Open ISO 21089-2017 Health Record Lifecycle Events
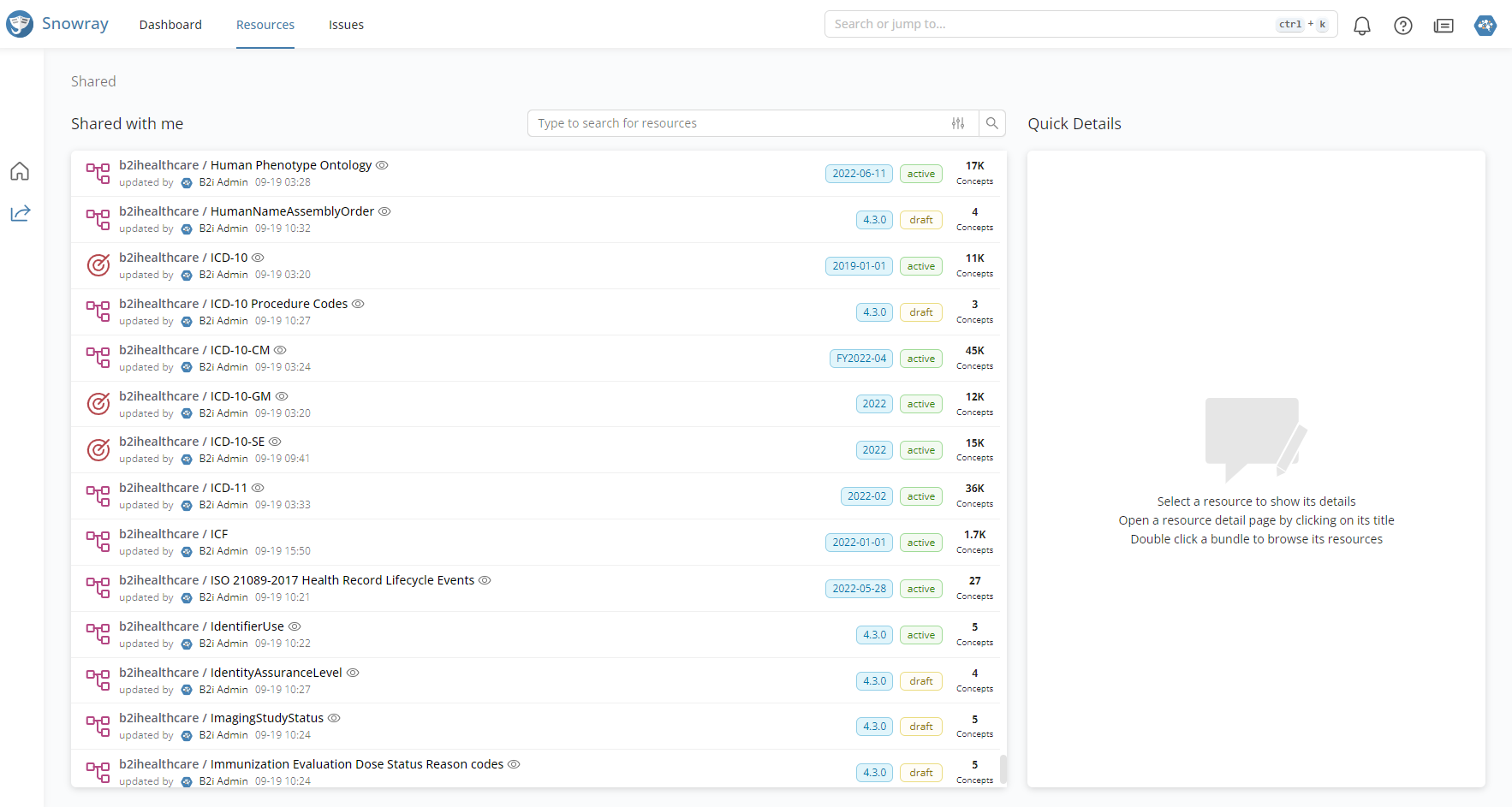The height and width of the screenshot is (807, 1512). (342, 580)
